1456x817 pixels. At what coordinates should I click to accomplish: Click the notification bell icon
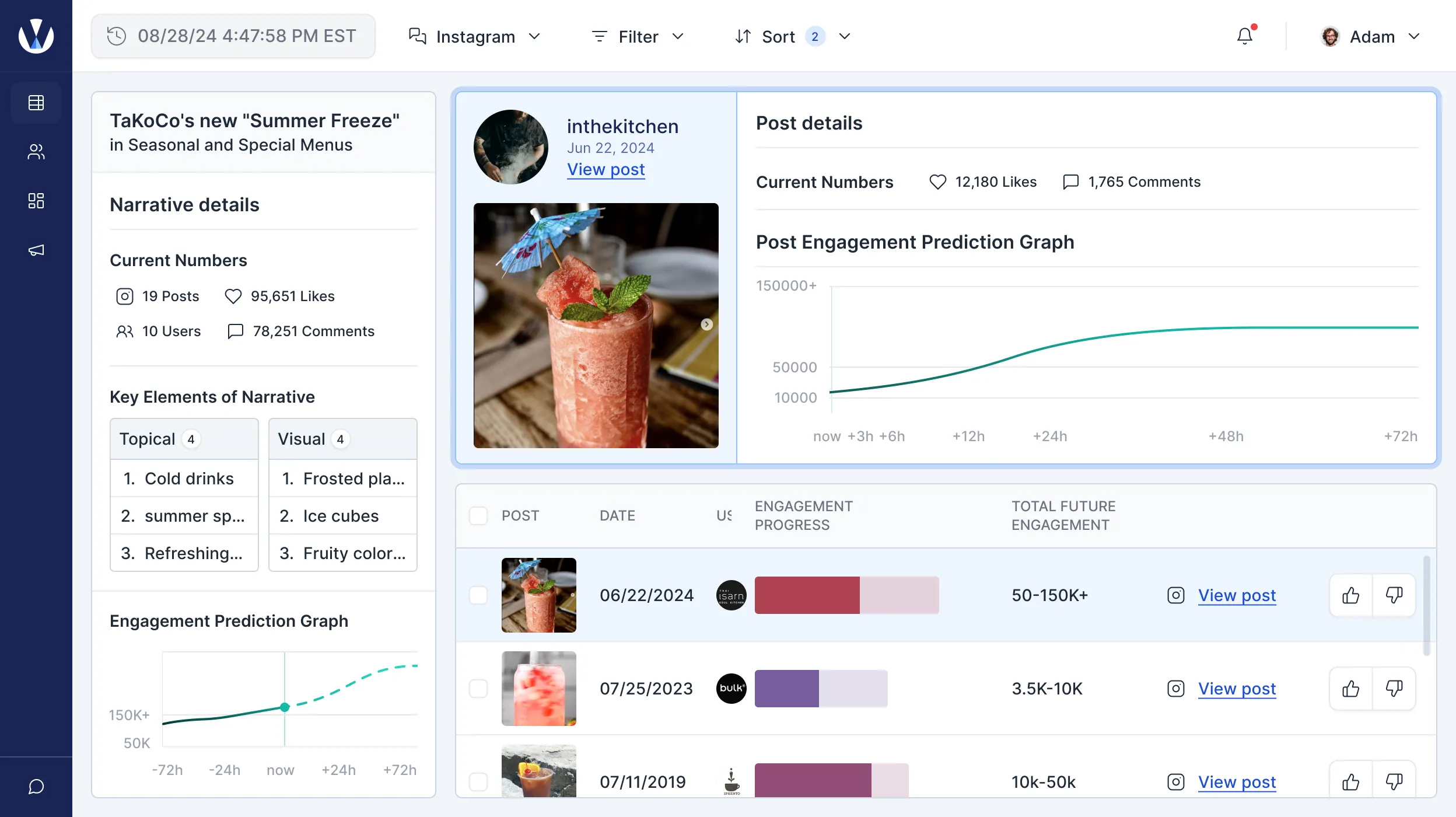tap(1245, 36)
